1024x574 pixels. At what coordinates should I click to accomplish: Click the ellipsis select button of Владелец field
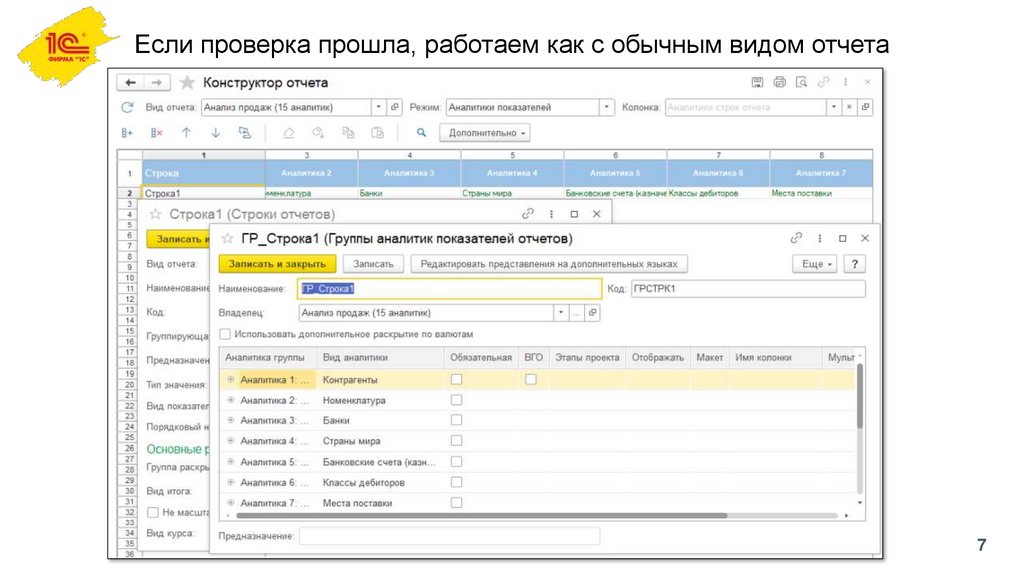[x=576, y=313]
